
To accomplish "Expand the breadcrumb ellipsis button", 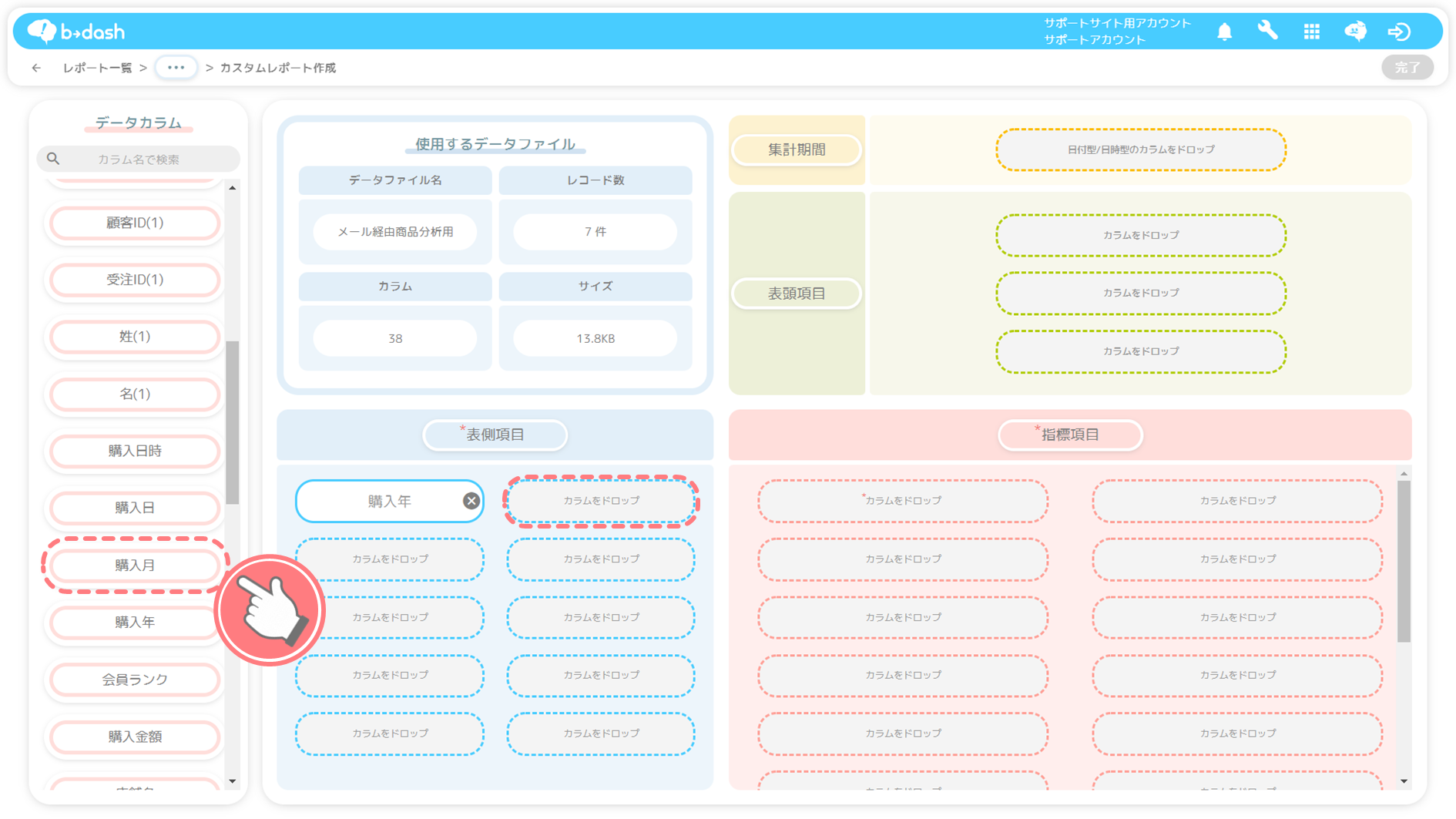I will pyautogui.click(x=176, y=68).
